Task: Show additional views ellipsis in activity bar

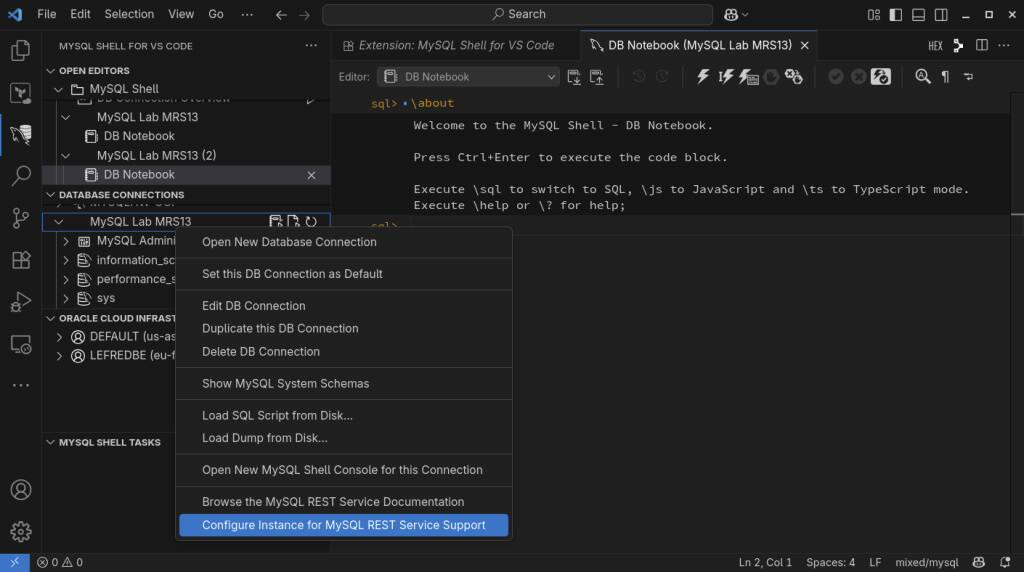Action: click(x=20, y=385)
